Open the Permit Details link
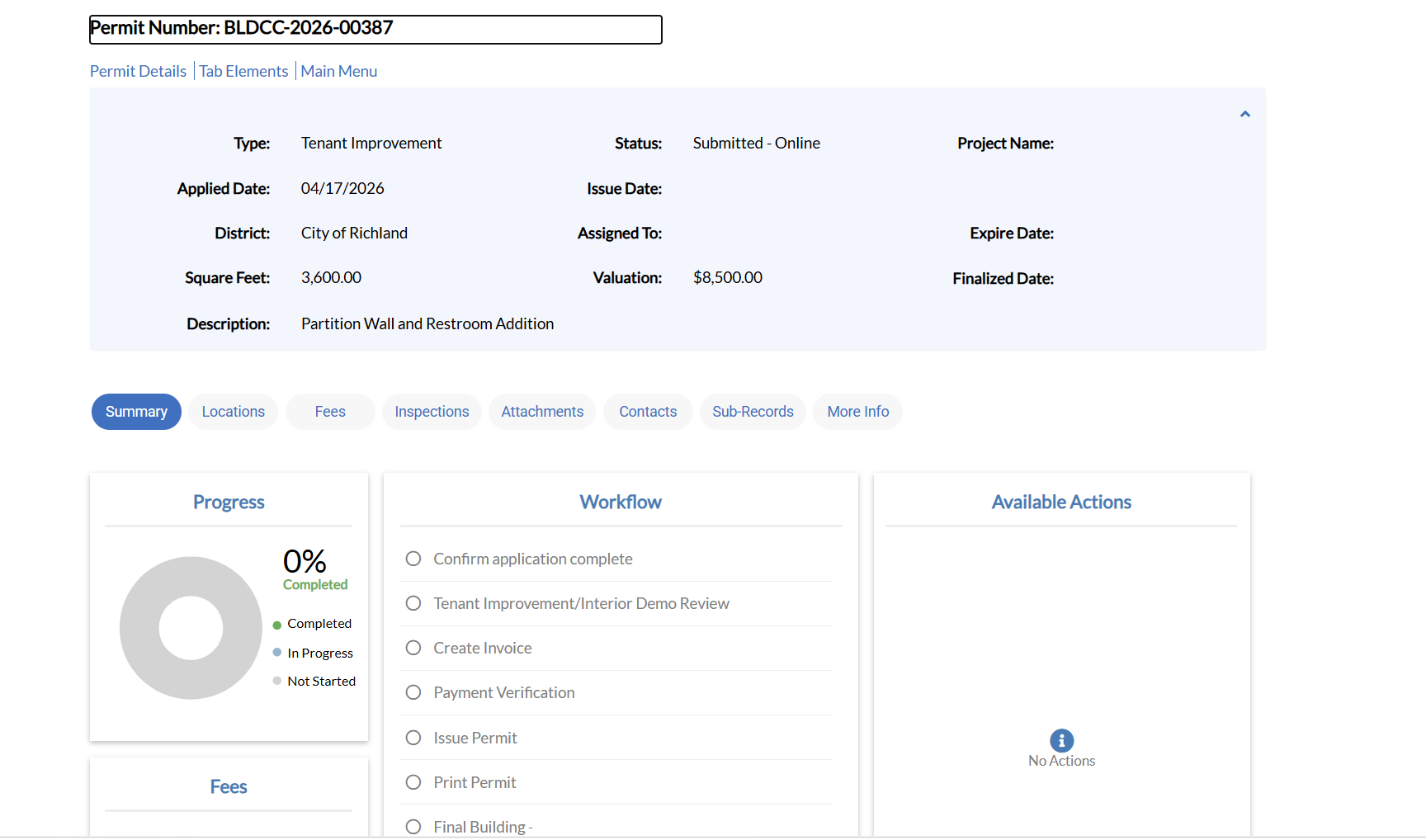Image resolution: width=1426 pixels, height=840 pixels. pos(138,71)
